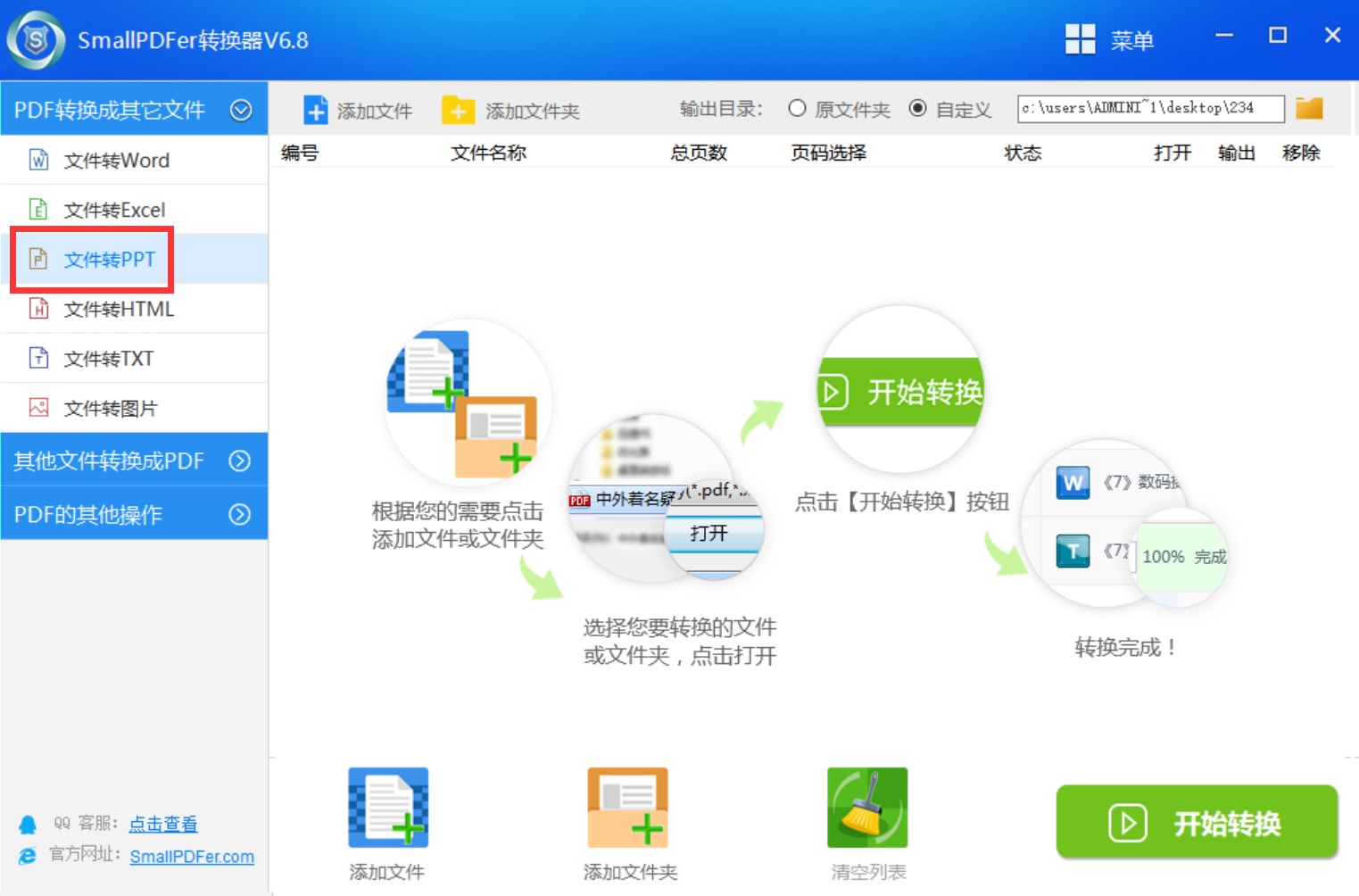This screenshot has height=896, width=1359.
Task: Click the 添加文件 plus icon in toolbar
Action: pyautogui.click(x=316, y=110)
